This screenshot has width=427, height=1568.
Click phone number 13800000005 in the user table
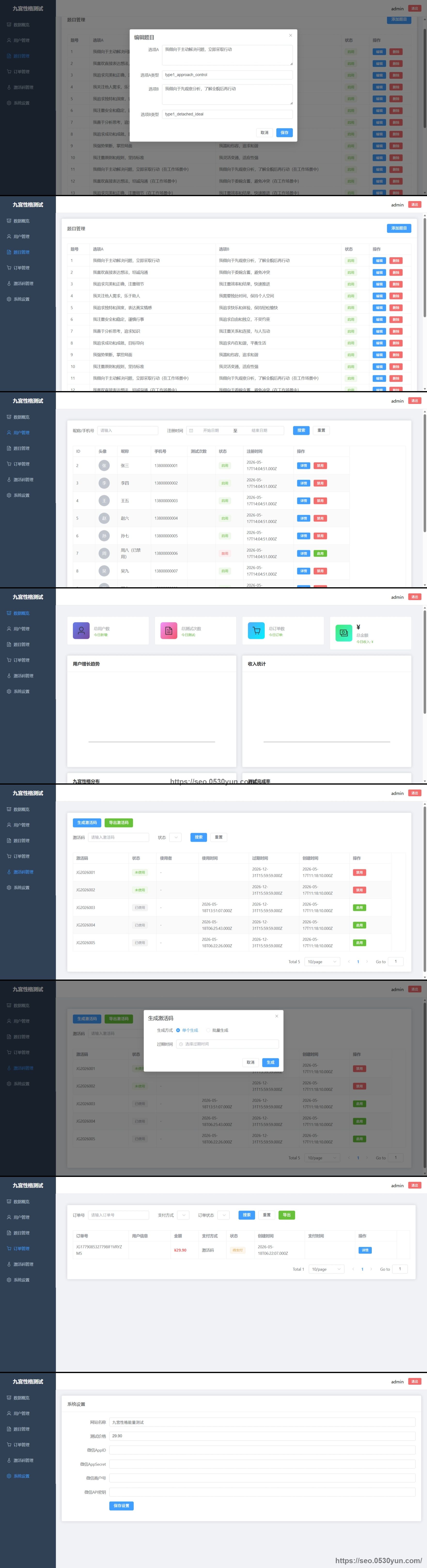[x=166, y=536]
